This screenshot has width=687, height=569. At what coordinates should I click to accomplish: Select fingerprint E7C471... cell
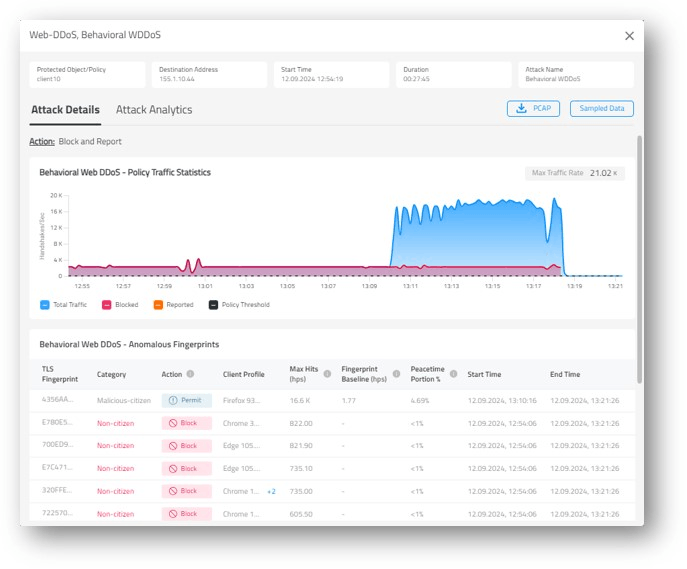click(57, 467)
